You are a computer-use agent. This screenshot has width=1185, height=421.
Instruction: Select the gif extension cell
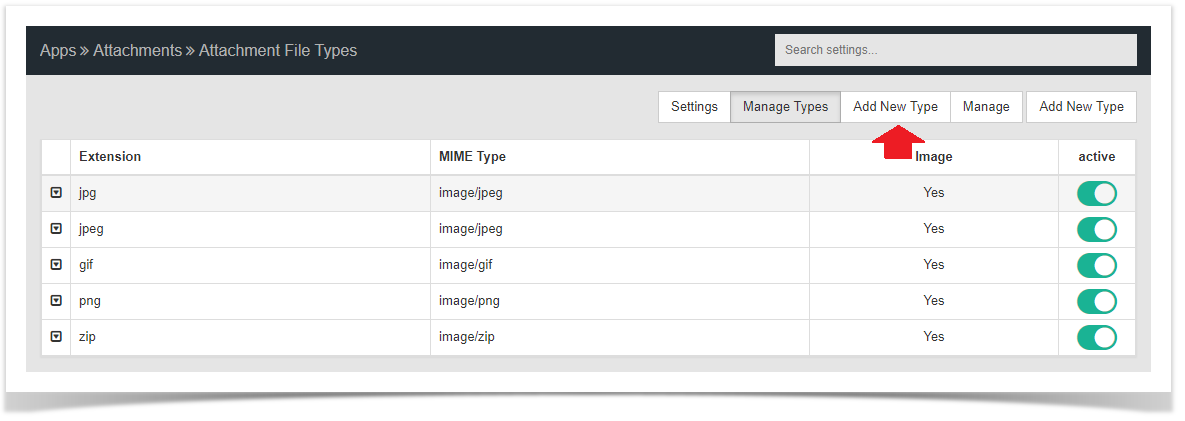point(250,265)
